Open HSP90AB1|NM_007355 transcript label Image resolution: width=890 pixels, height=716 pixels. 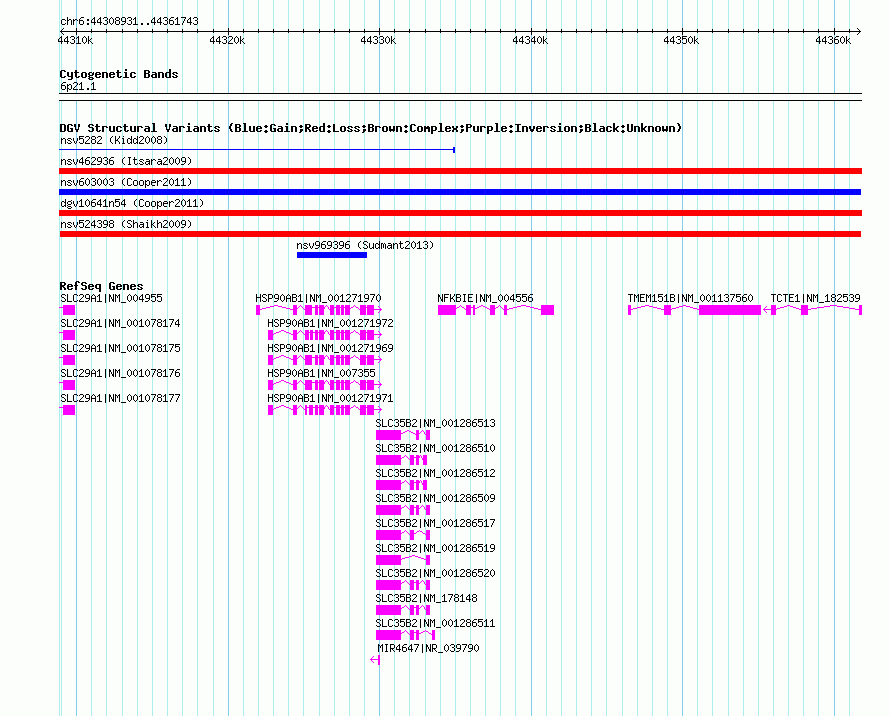321,373
